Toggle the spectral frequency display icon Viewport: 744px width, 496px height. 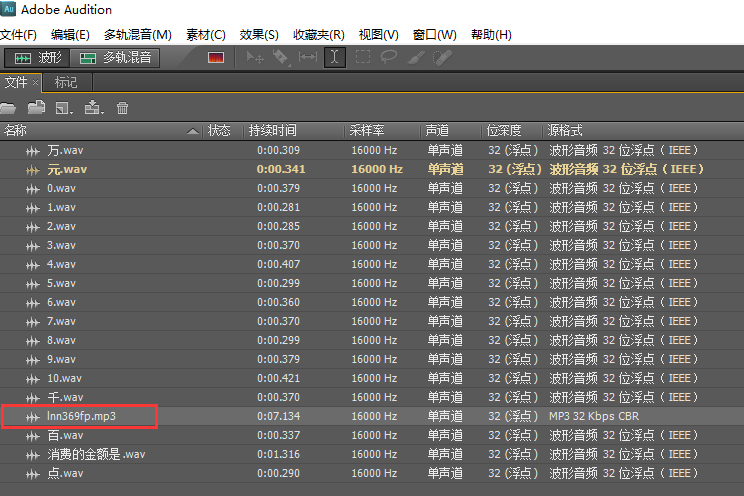[216, 58]
